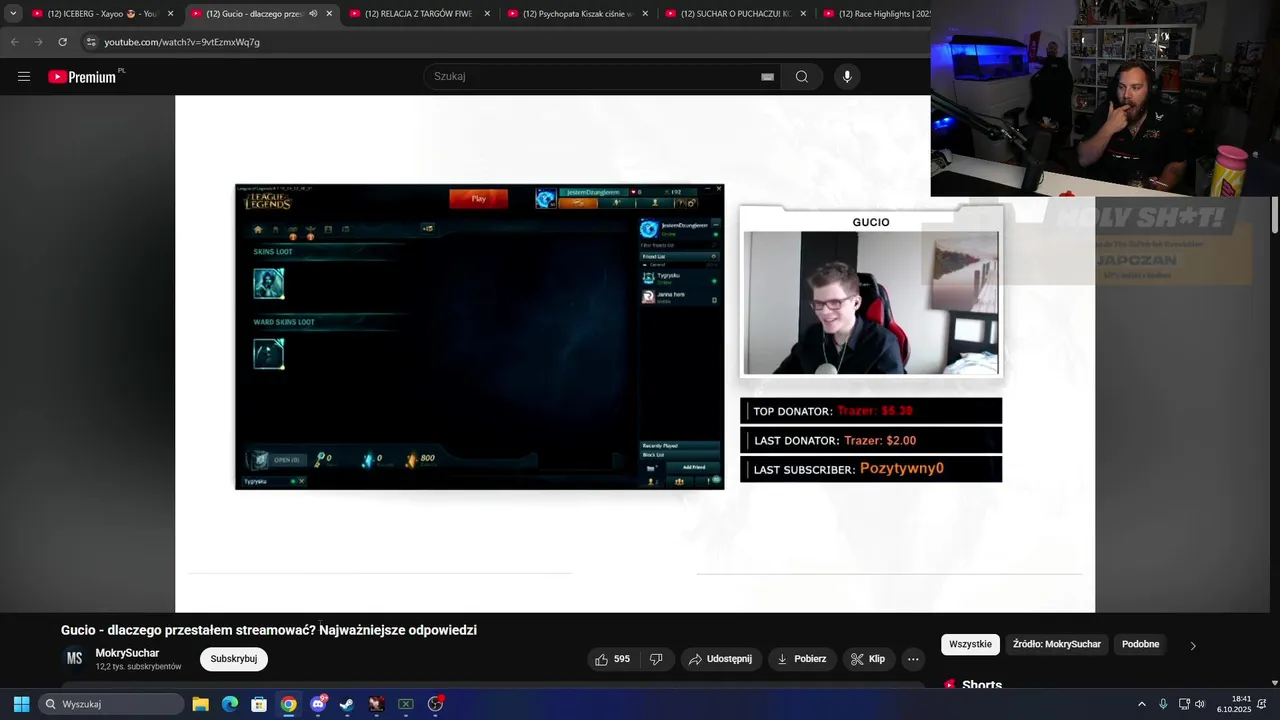Select the Podobne filter chip
1280x720 pixels.
pos(1140,644)
